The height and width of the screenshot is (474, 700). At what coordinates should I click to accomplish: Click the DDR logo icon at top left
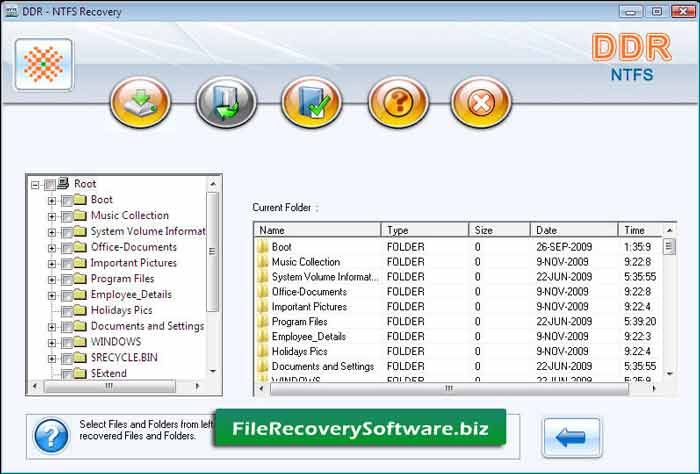[x=44, y=65]
